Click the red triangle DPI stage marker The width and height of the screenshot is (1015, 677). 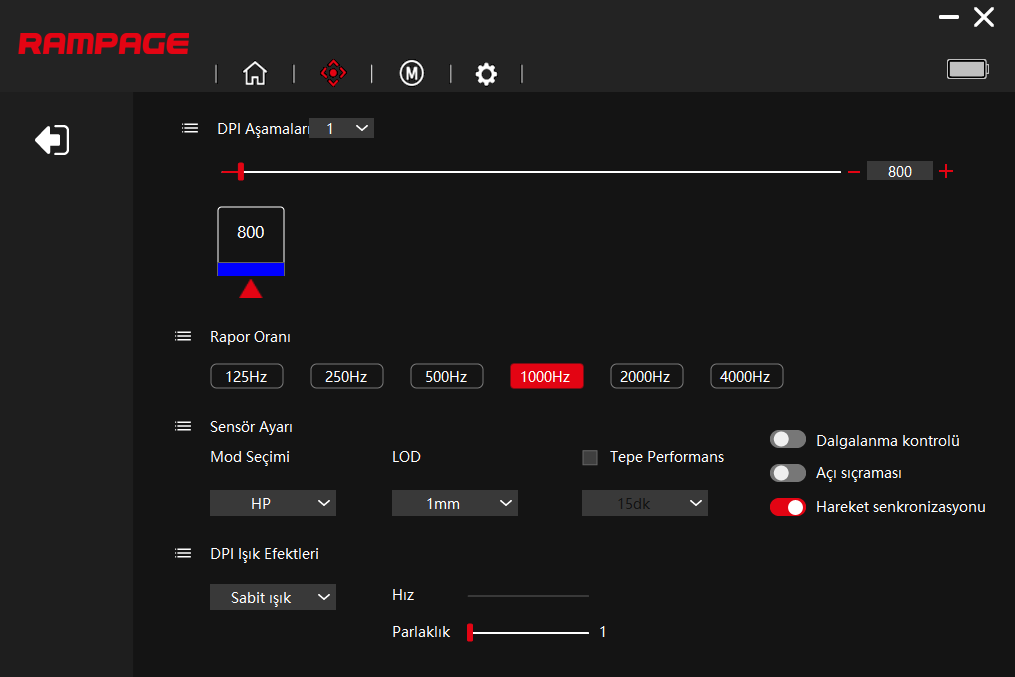point(251,289)
